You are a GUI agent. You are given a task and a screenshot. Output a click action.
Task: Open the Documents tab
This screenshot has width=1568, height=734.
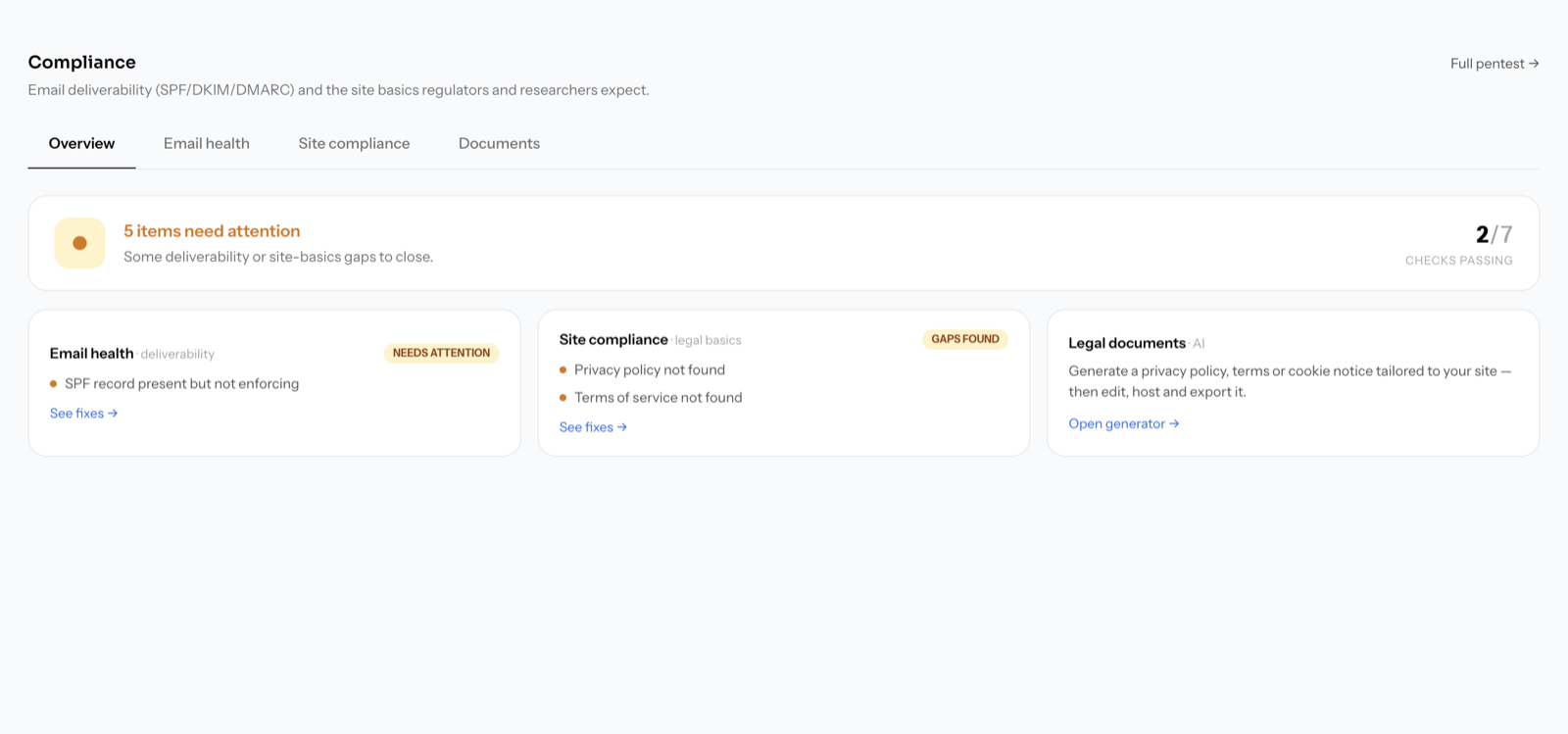(499, 143)
